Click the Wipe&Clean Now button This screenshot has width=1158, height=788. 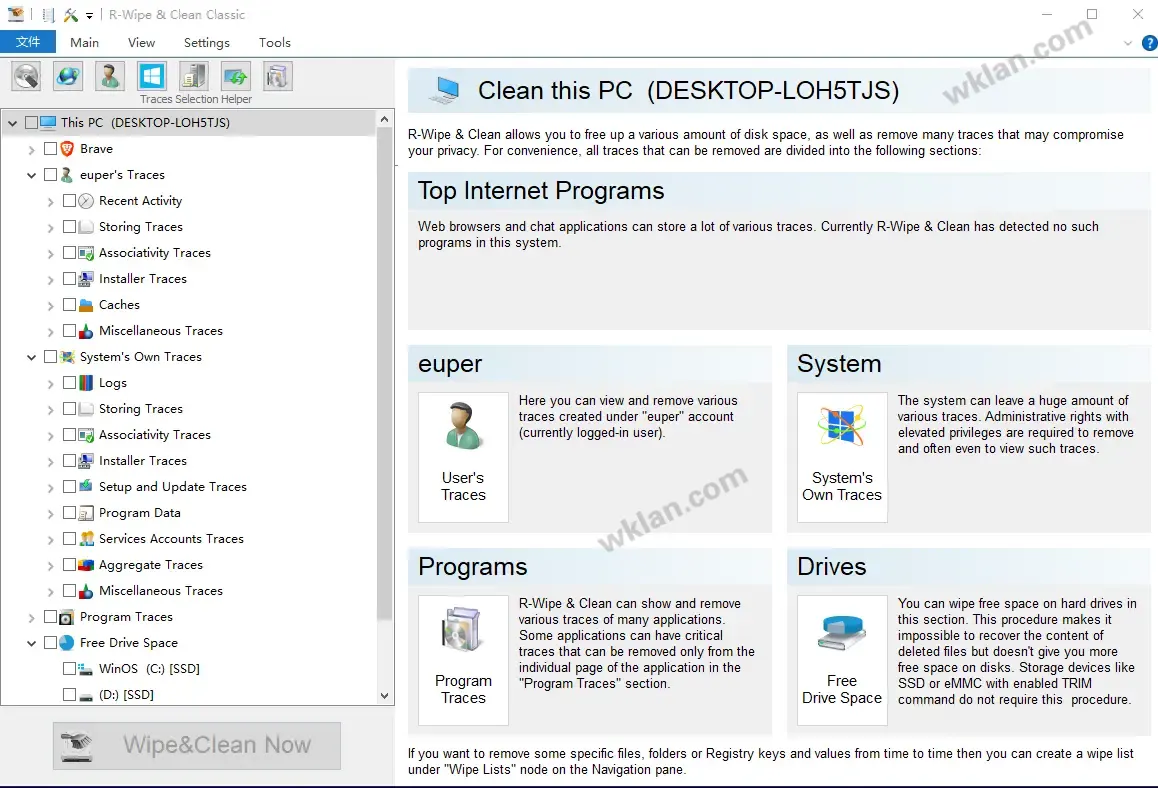coord(196,745)
